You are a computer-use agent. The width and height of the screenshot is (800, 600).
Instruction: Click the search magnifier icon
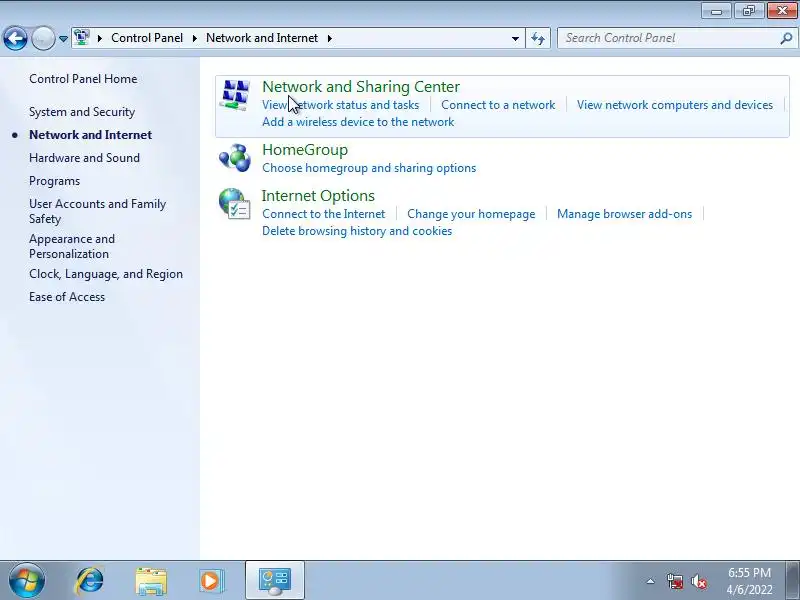coord(786,38)
